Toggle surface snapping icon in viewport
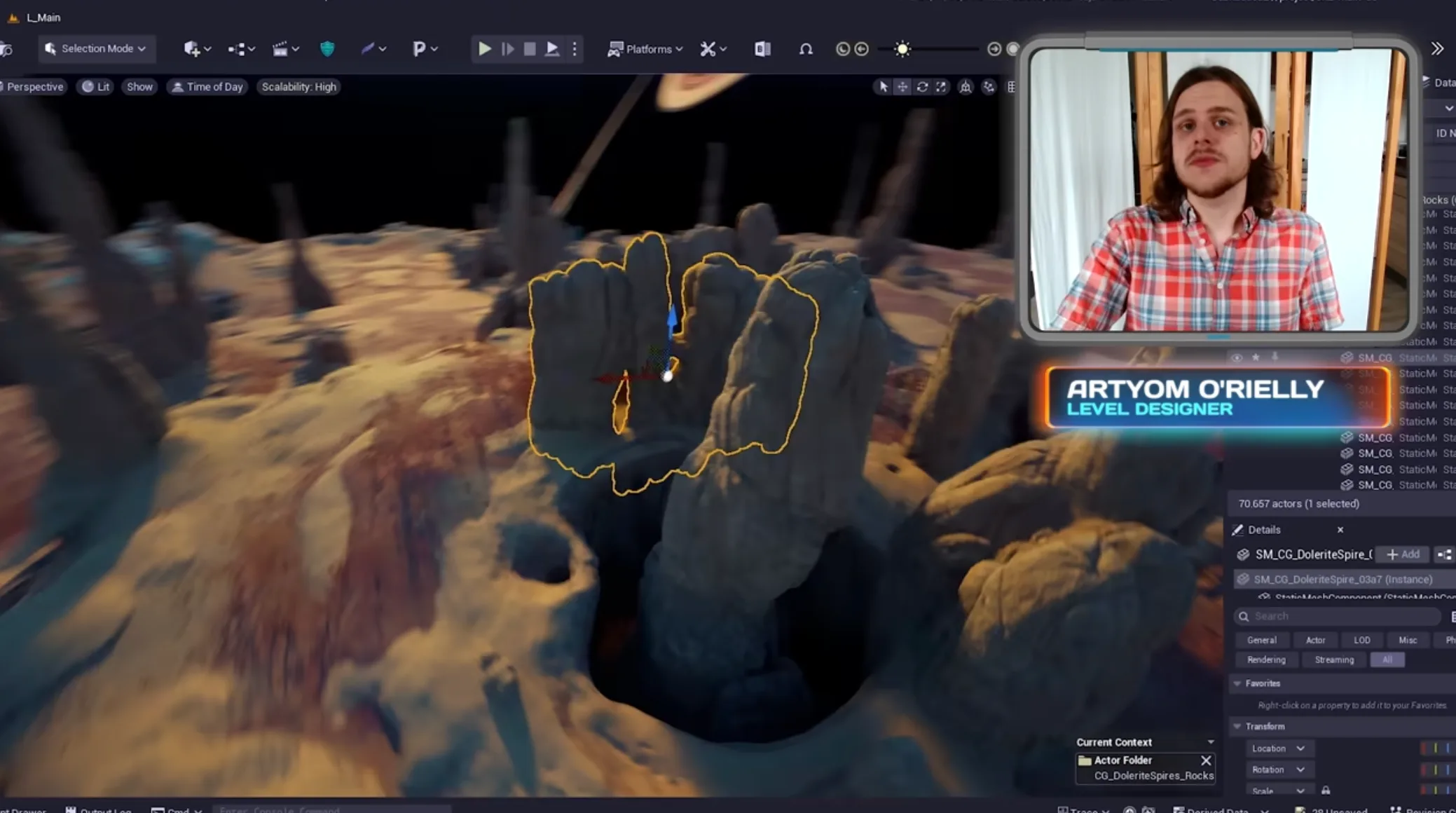This screenshot has width=1456, height=813. (989, 86)
